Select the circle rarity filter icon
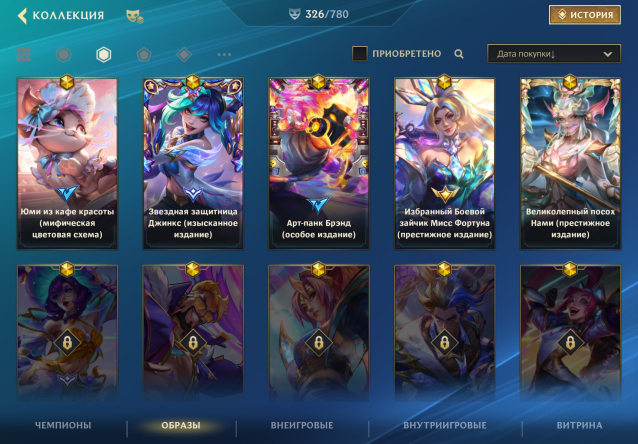This screenshot has height=444, width=638. click(63, 54)
